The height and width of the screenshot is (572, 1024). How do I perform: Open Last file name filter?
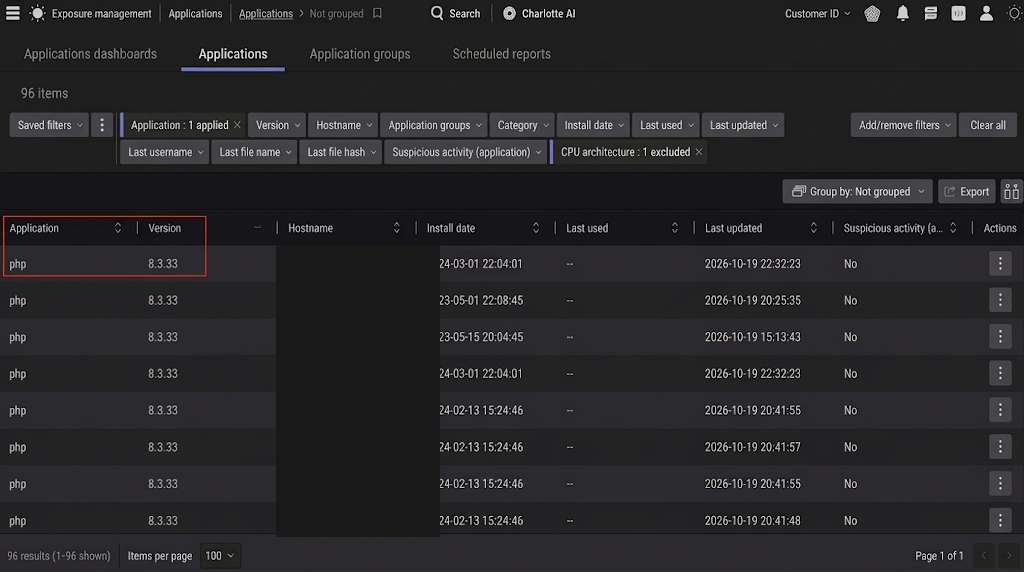click(x=254, y=152)
